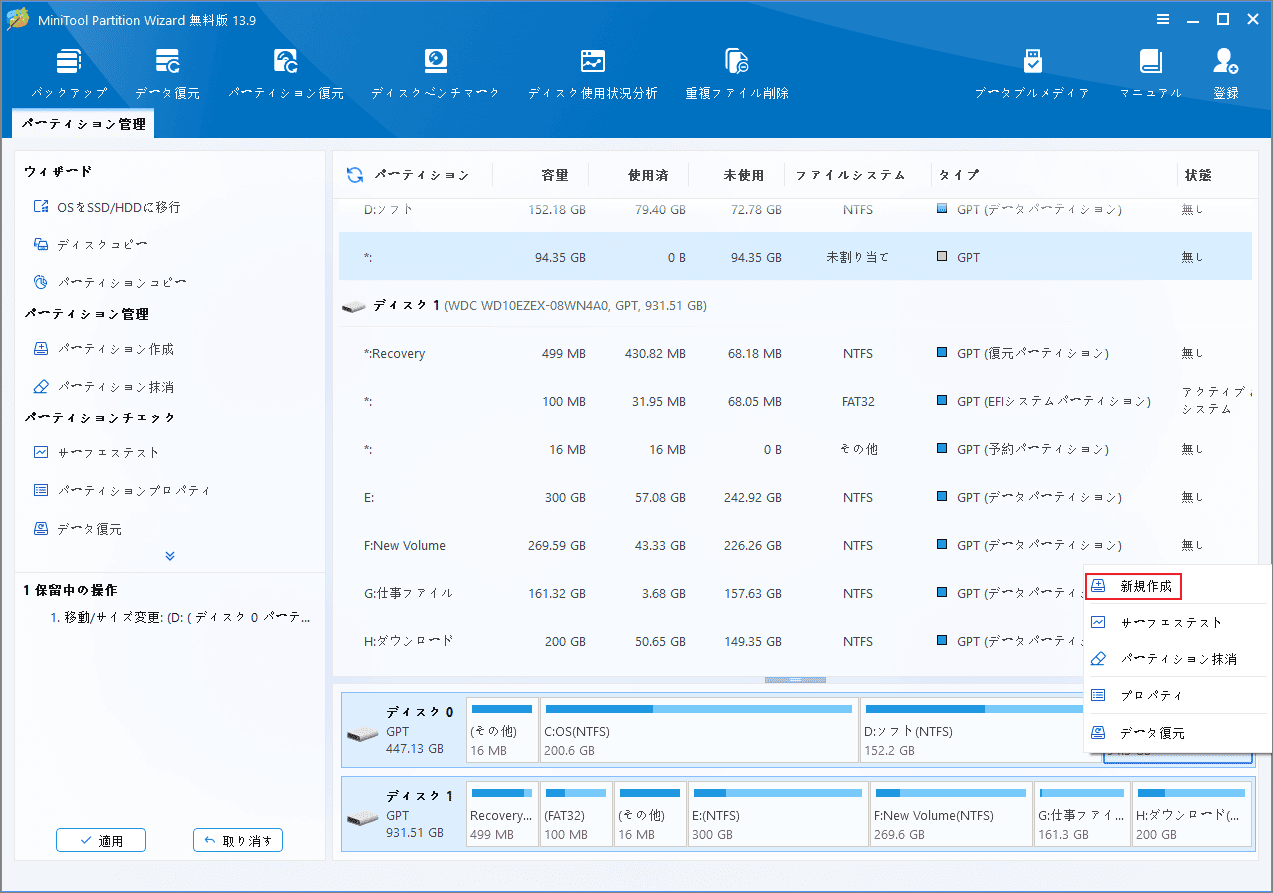This screenshot has width=1273, height=893.
Task: Select pending operation 移動/サイズ変更 entry
Action: [181, 617]
